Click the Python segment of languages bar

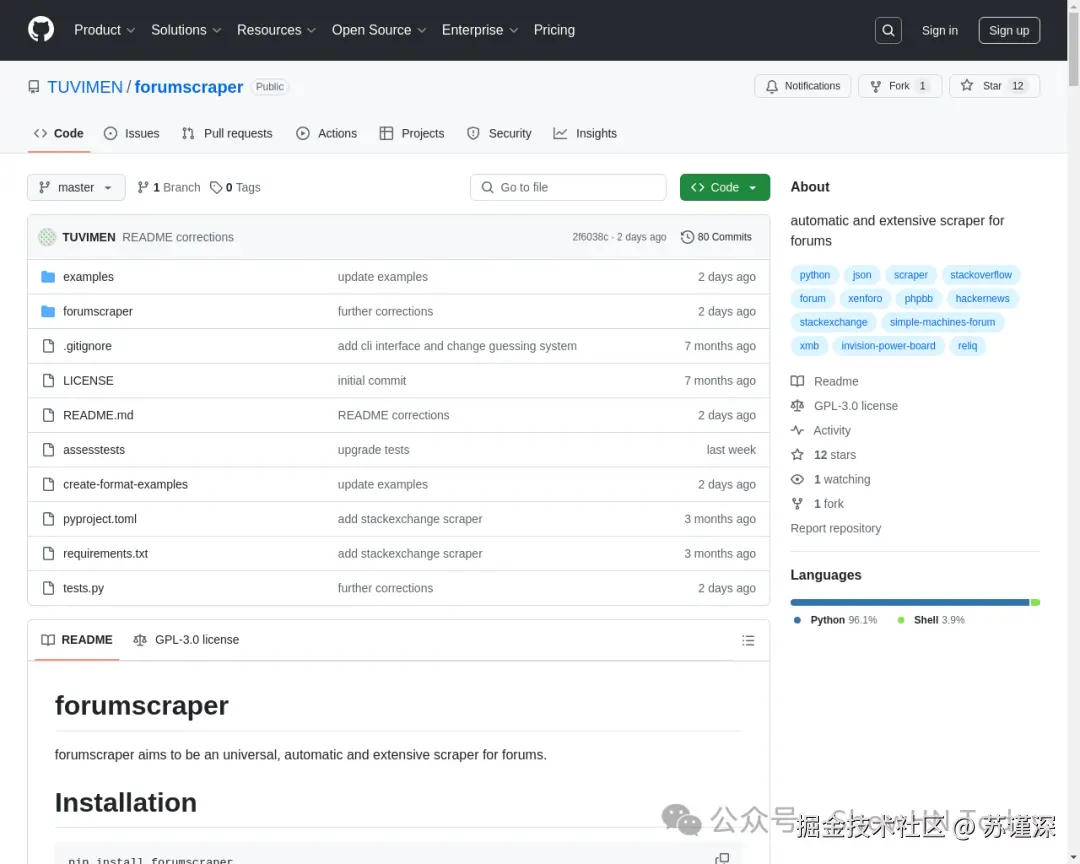point(909,603)
